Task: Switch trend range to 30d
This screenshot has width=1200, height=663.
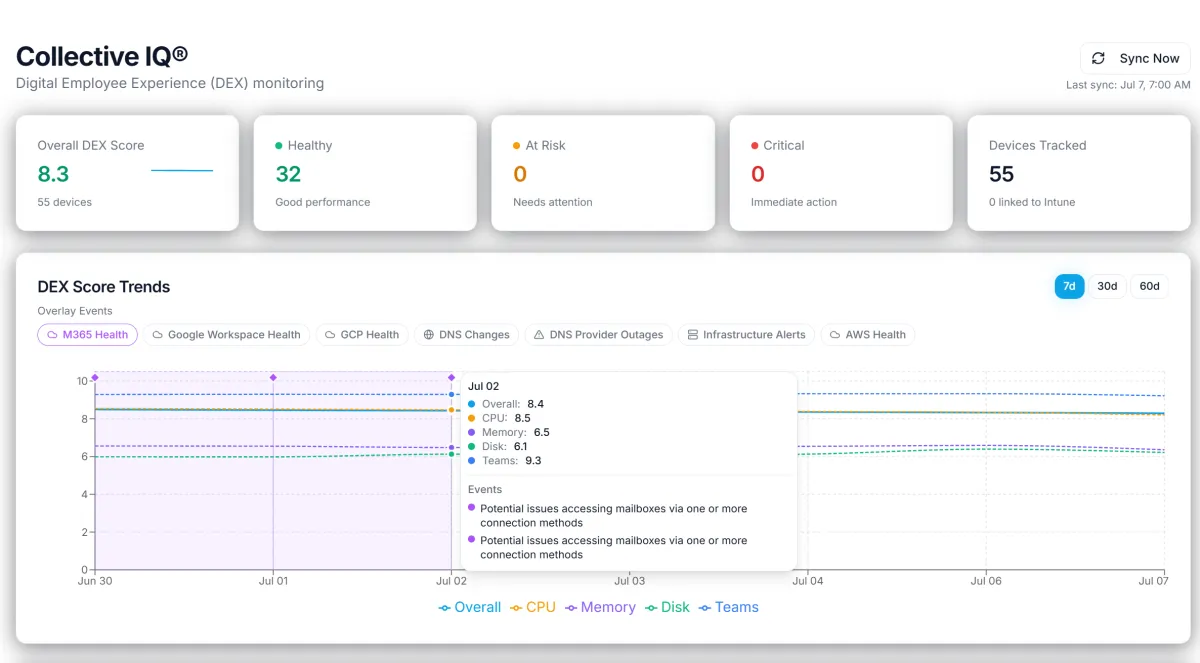Action: tap(1107, 286)
